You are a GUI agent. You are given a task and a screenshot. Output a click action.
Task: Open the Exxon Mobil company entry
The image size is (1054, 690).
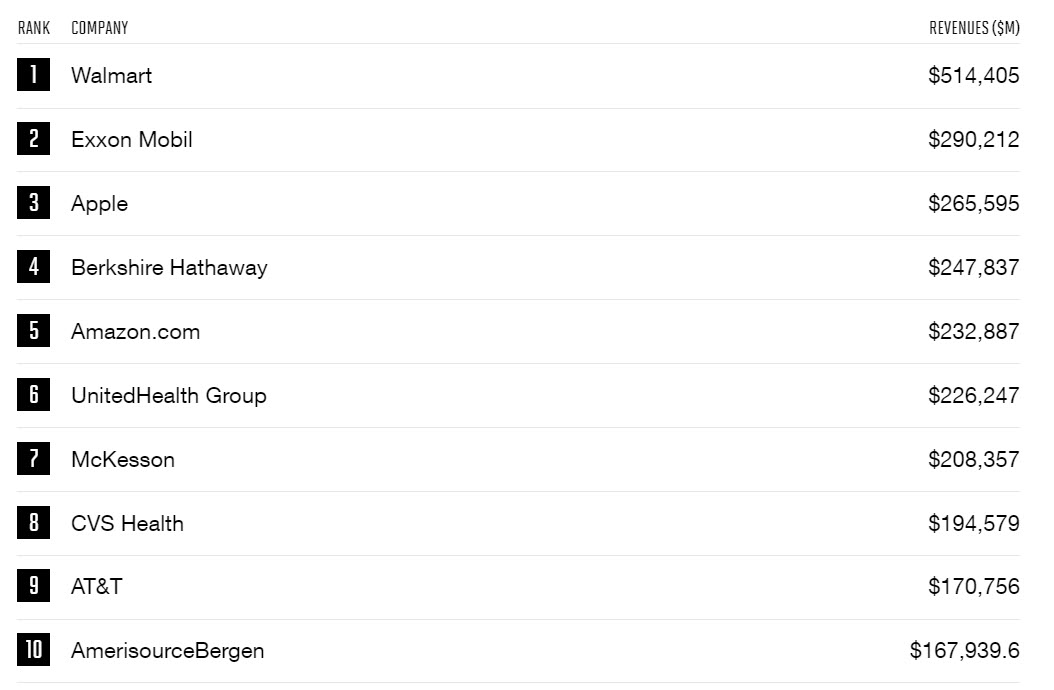132,139
